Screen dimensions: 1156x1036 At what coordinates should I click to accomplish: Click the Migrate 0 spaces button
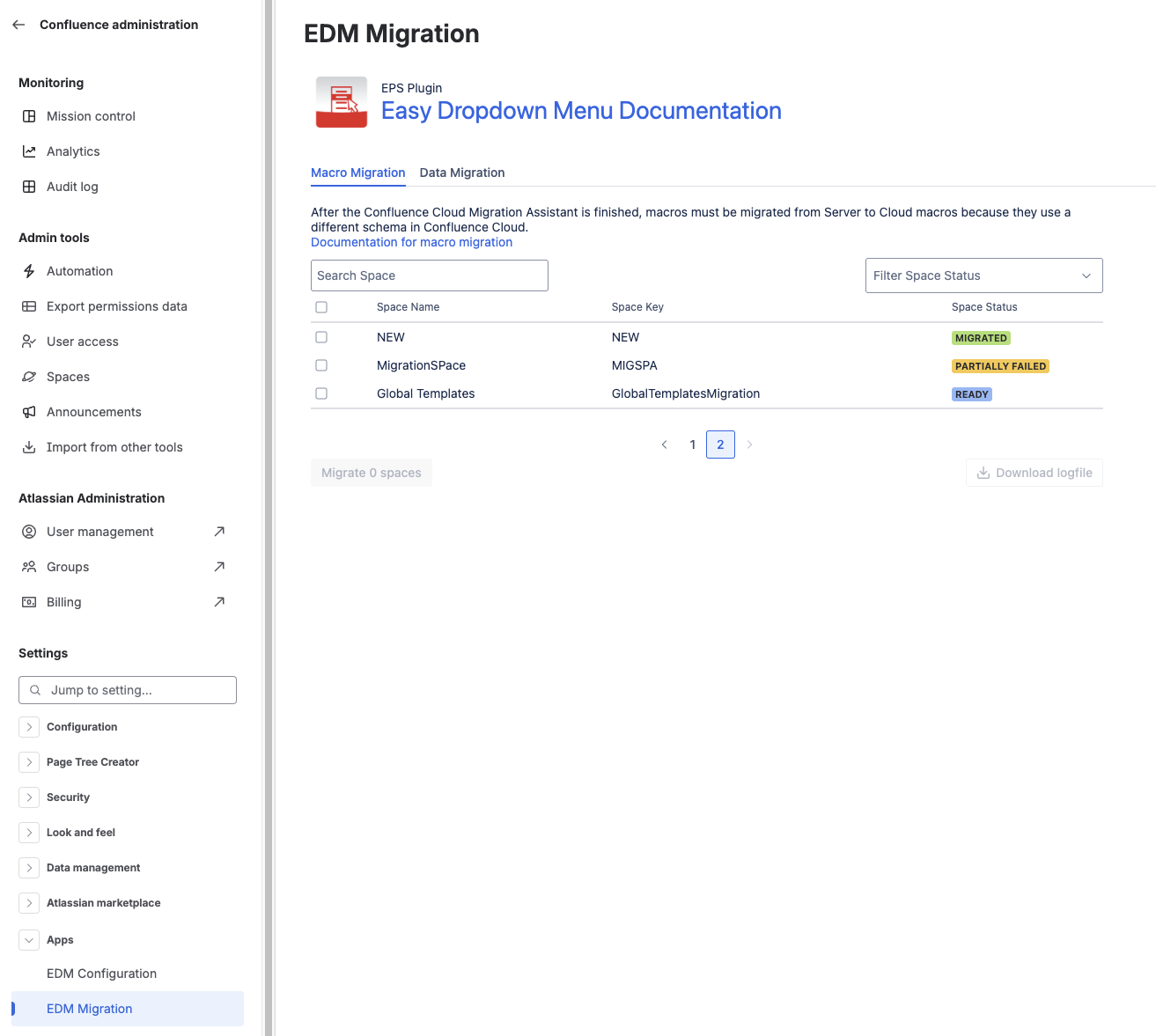(372, 473)
